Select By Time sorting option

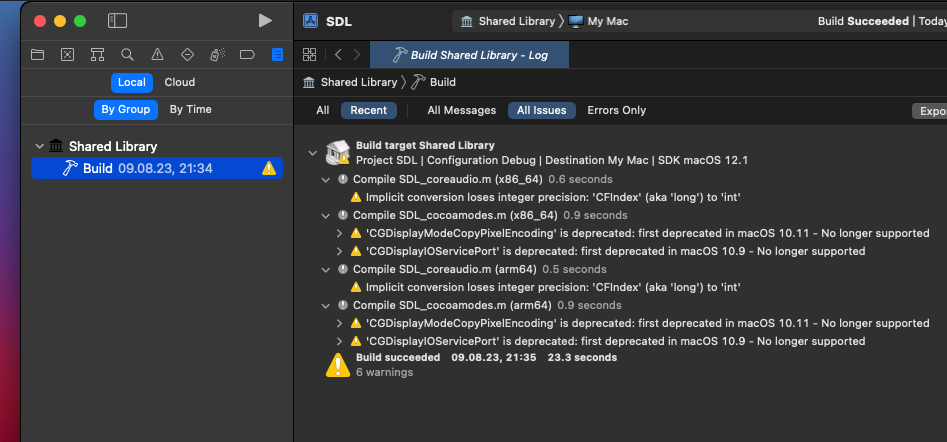[x=190, y=110]
